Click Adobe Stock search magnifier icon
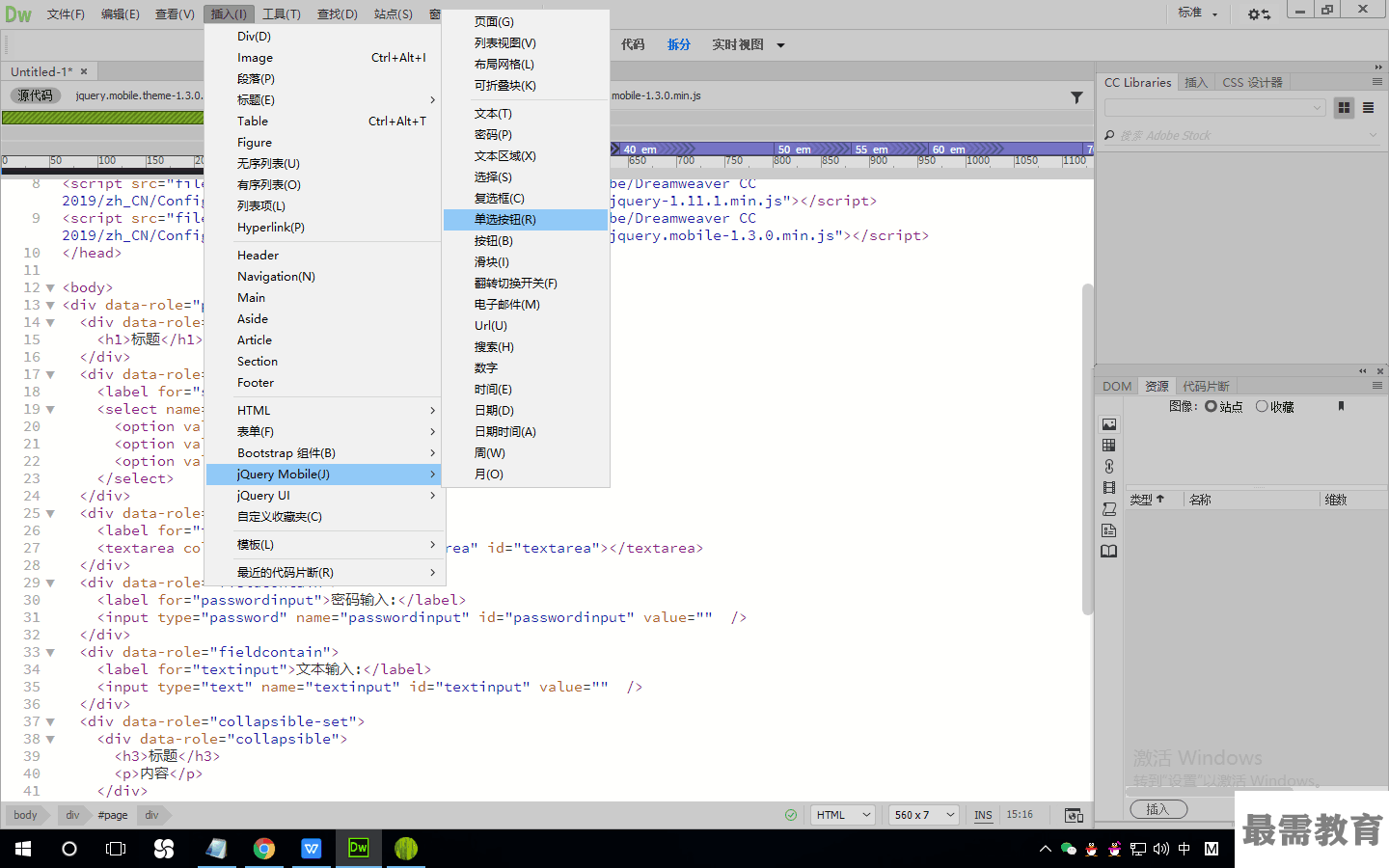Viewport: 1389px width, 868px height. [x=1109, y=135]
